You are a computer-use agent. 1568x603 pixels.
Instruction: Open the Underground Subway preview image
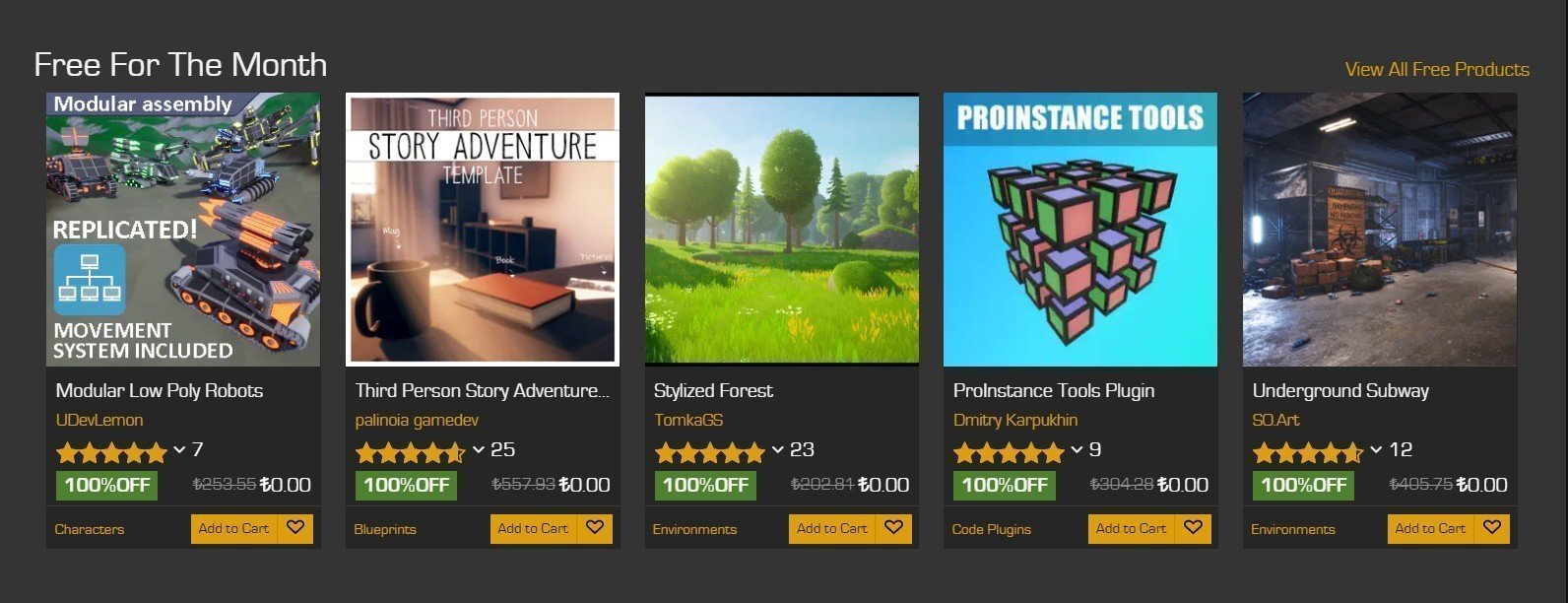pos(1380,230)
